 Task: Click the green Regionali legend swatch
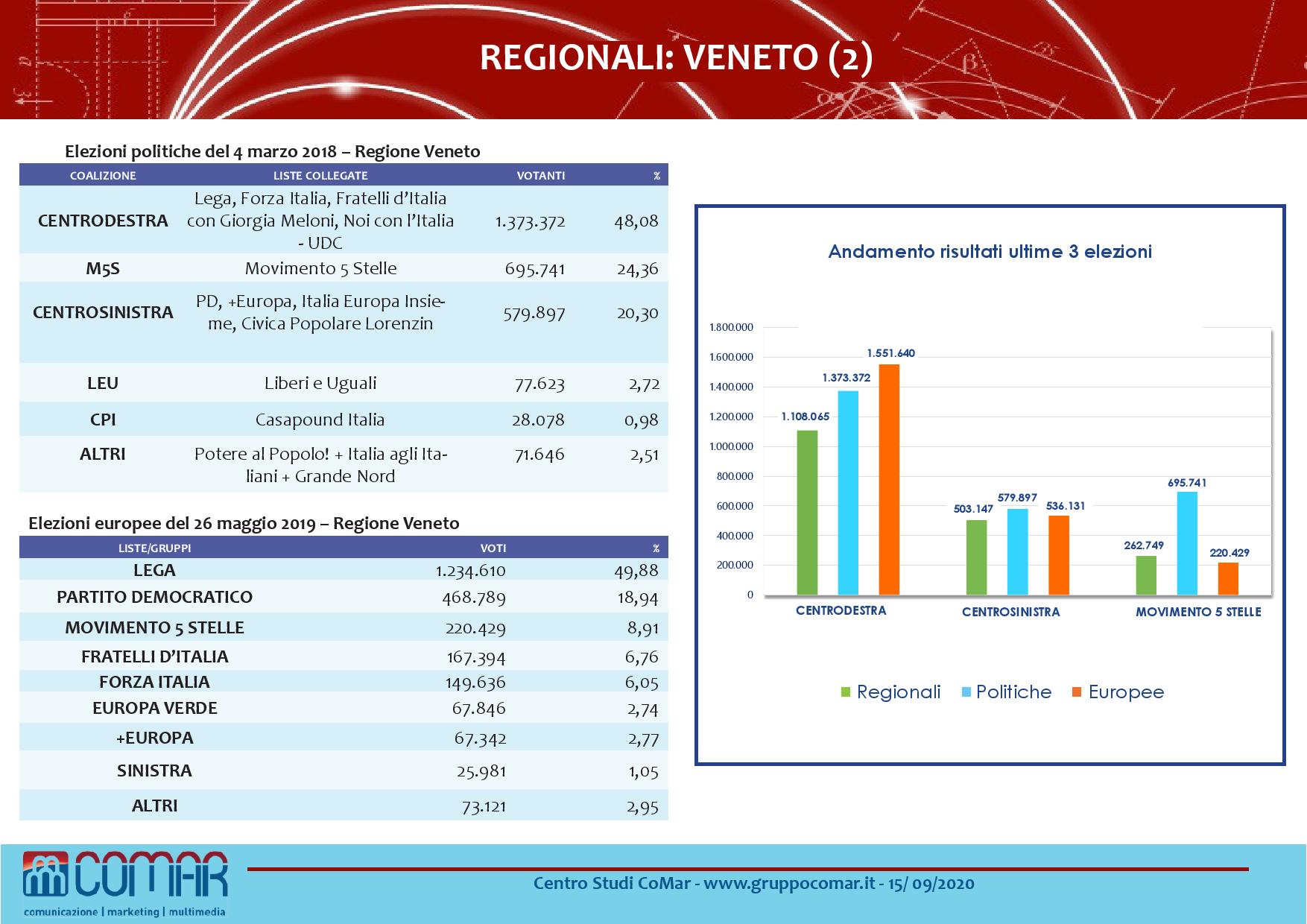pos(846,692)
